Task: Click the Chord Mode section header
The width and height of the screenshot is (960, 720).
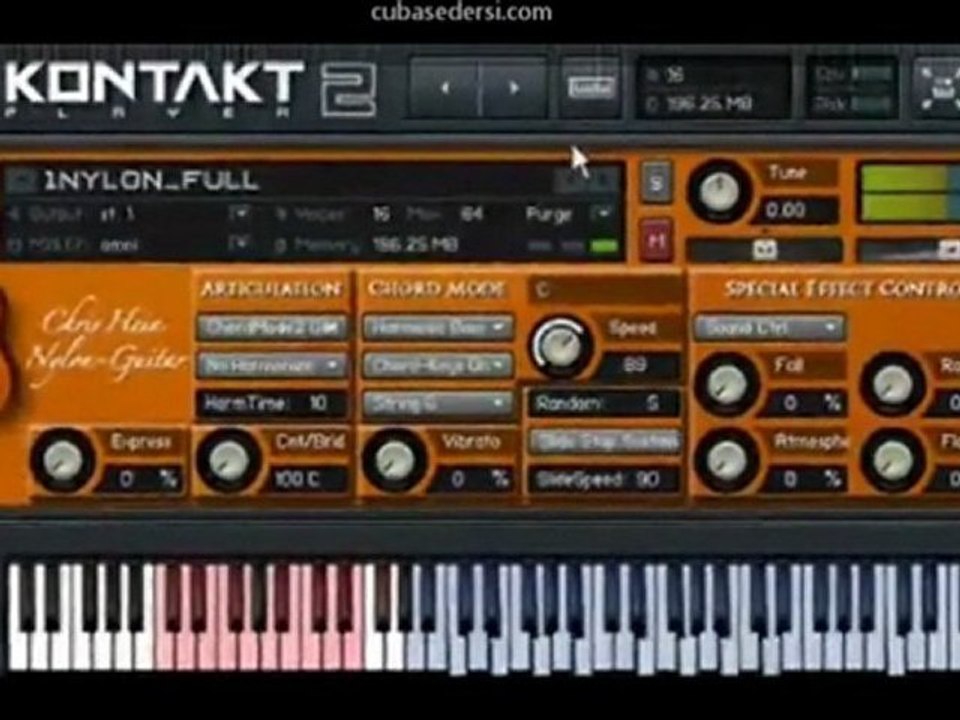Action: coord(436,288)
